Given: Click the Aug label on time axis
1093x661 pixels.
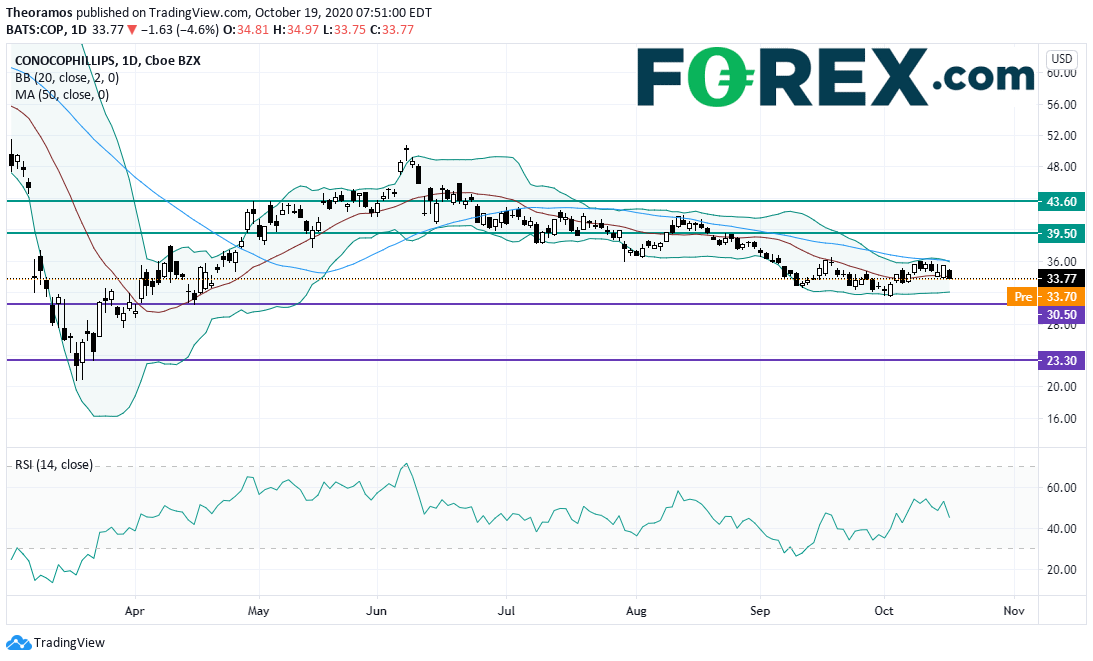Looking at the screenshot, I should coord(636,611).
